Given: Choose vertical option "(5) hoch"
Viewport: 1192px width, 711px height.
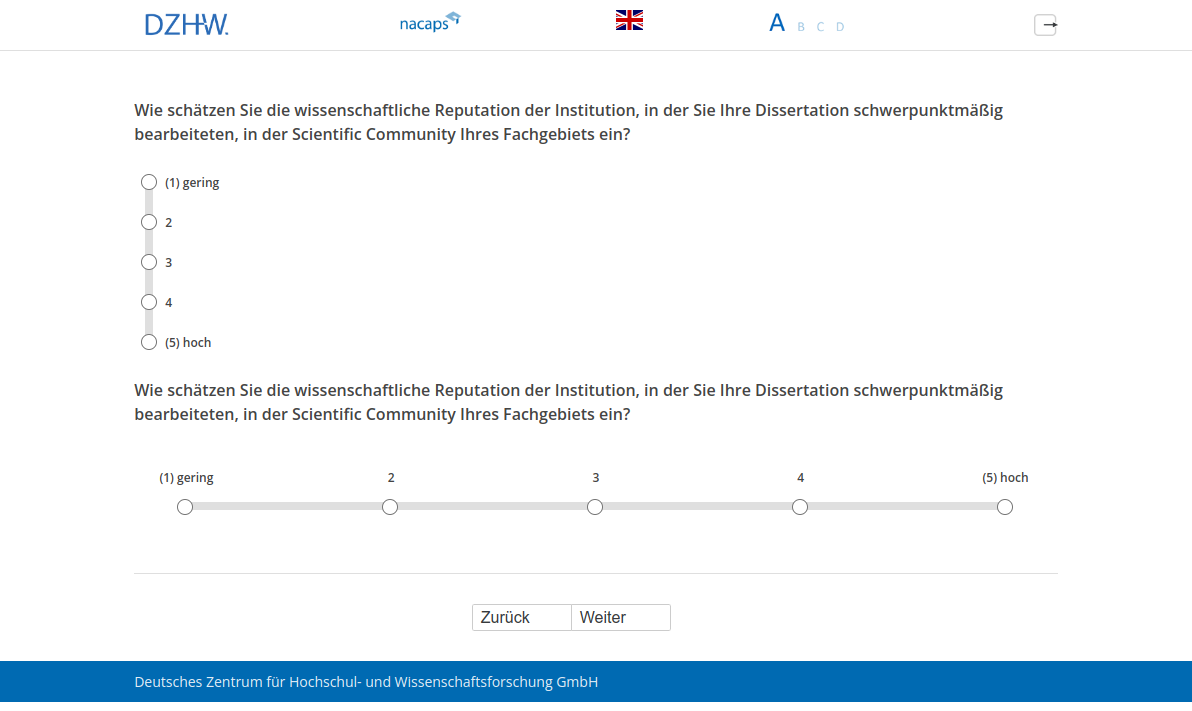Looking at the screenshot, I should point(149,342).
